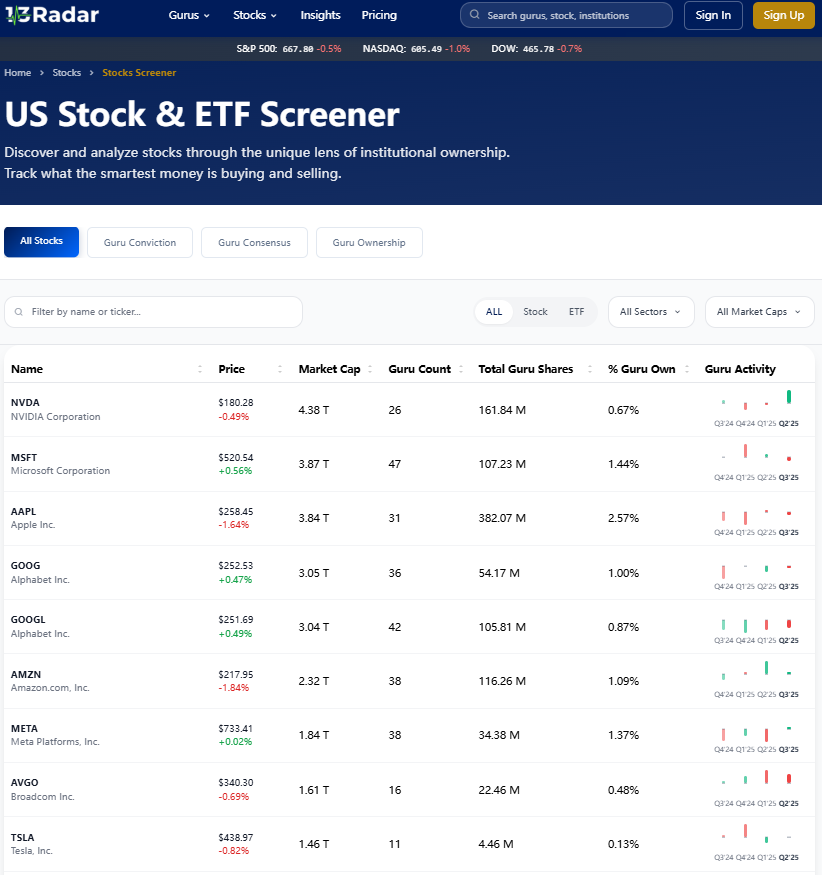Switch to Guru Conviction tab

pyautogui.click(x=140, y=242)
